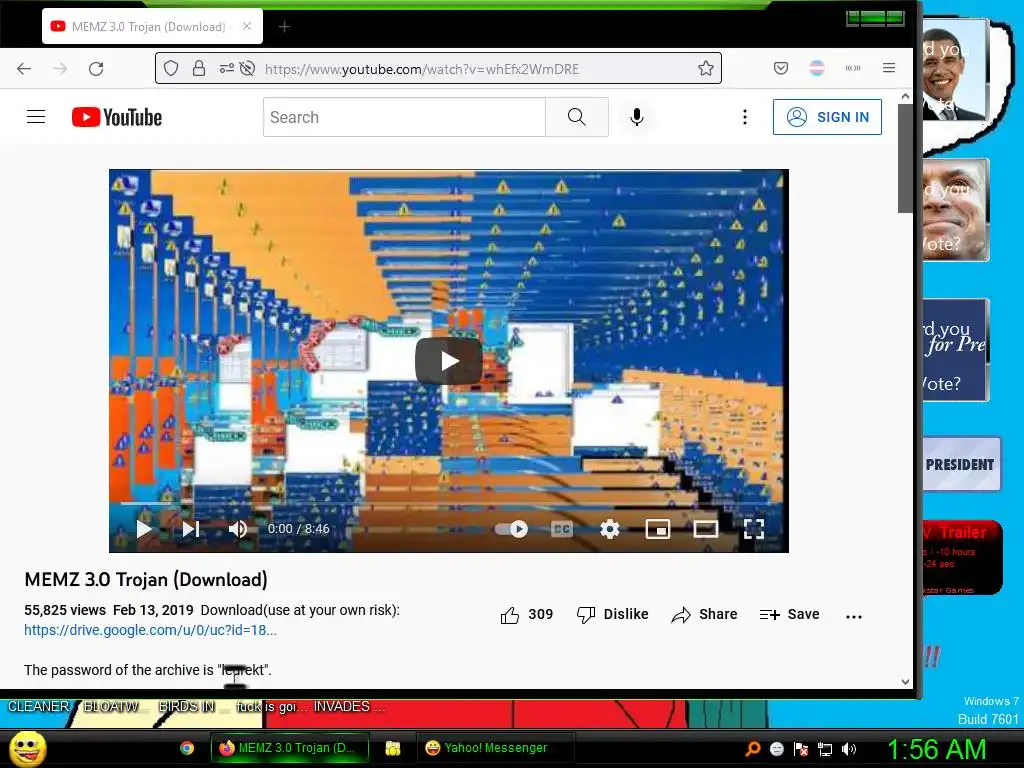
Task: Click scrollbar up arrow
Action: (x=905, y=97)
